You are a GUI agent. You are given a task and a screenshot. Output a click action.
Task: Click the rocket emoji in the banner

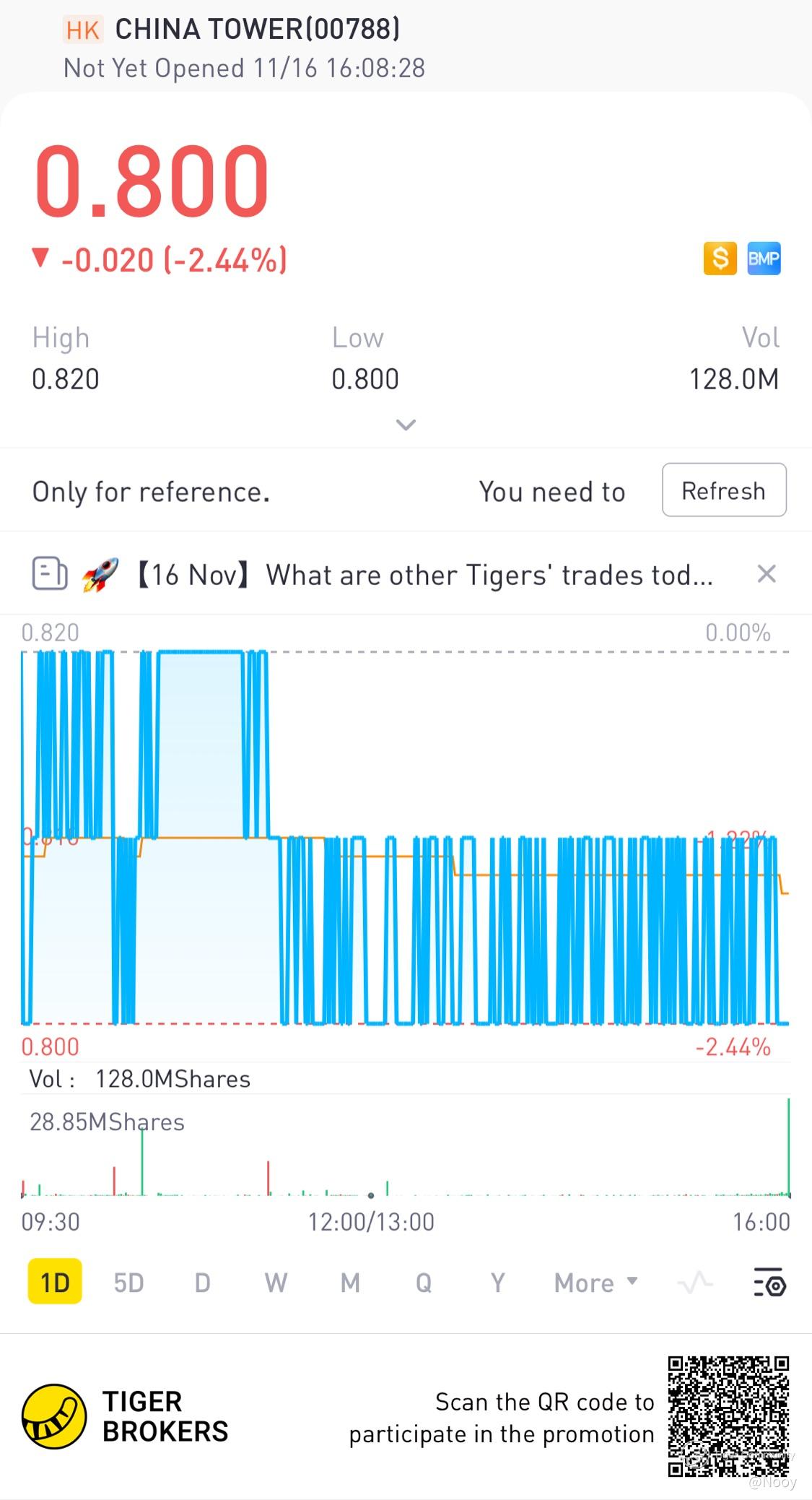100,576
